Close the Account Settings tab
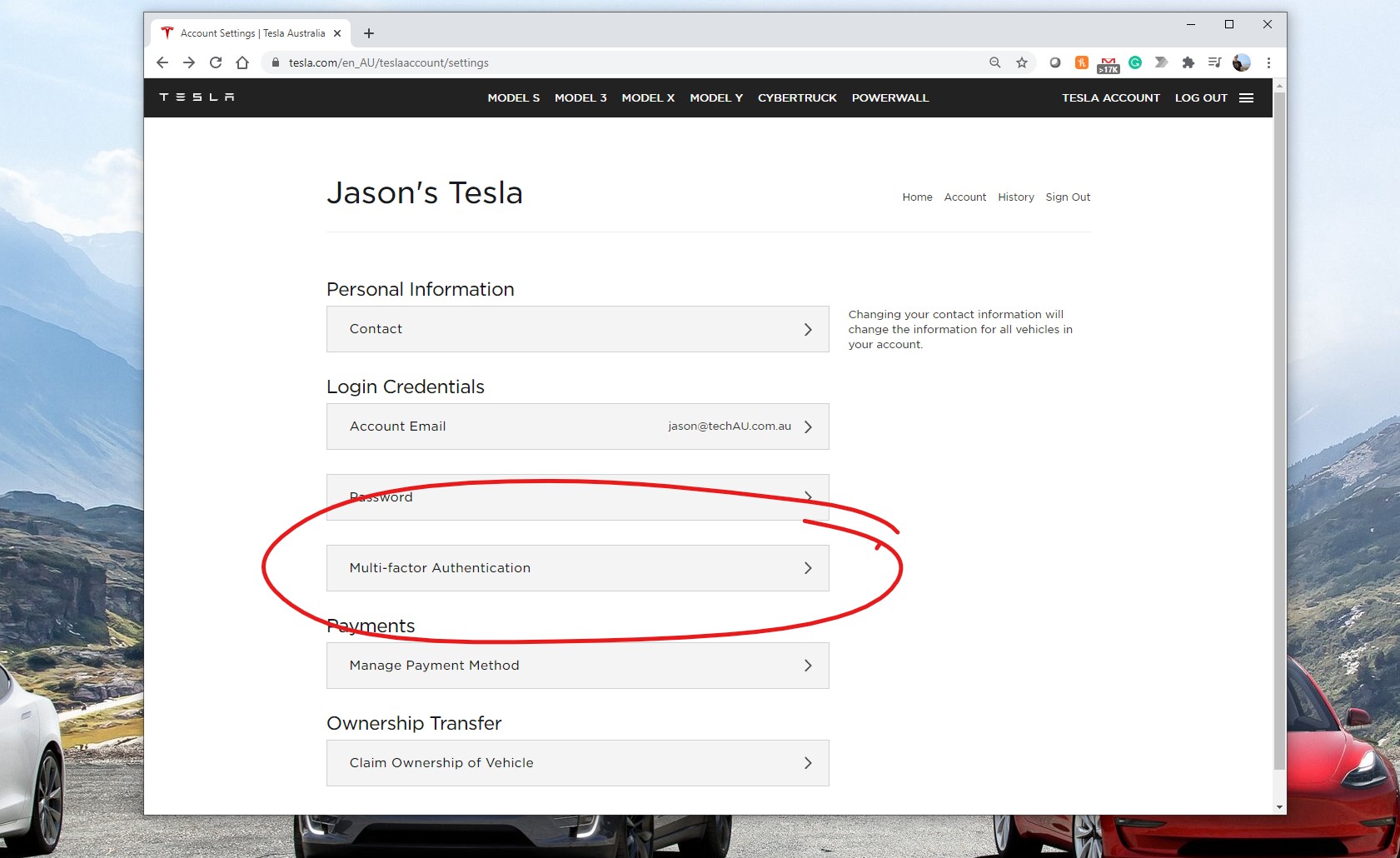1400x858 pixels. click(337, 33)
